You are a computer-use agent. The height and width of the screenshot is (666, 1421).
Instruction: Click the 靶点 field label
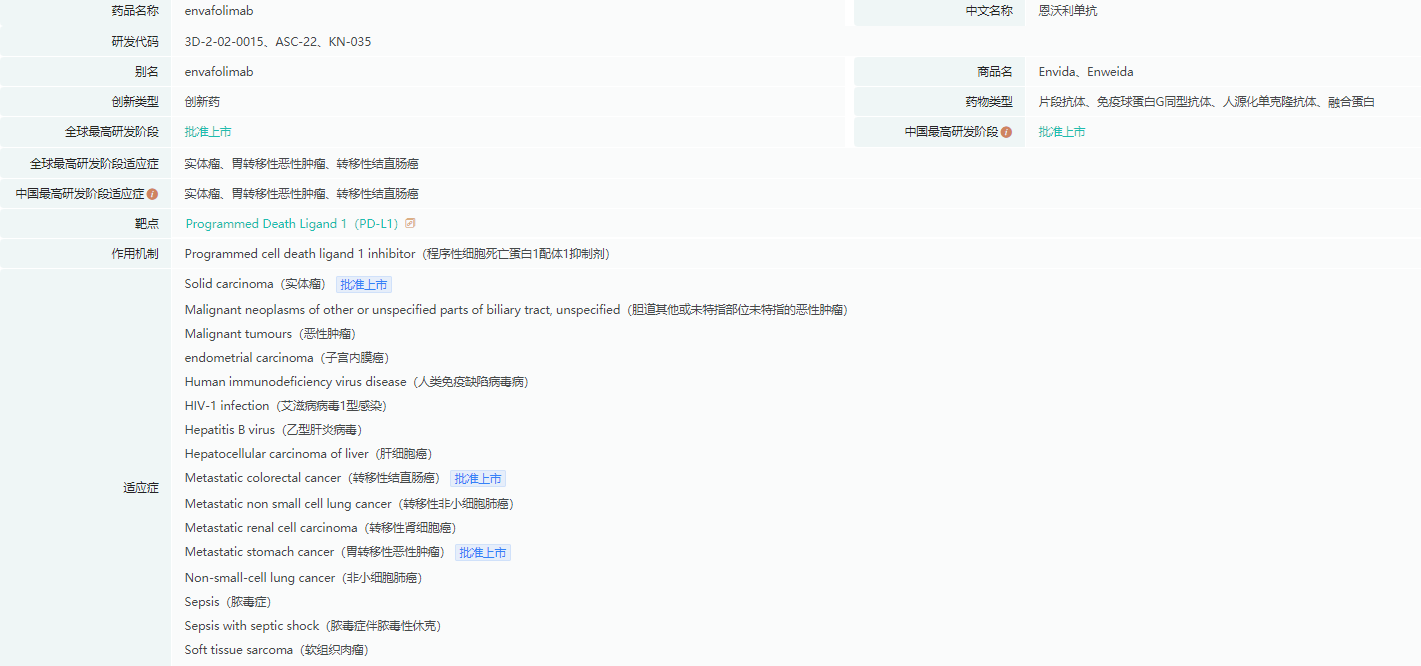(x=147, y=224)
